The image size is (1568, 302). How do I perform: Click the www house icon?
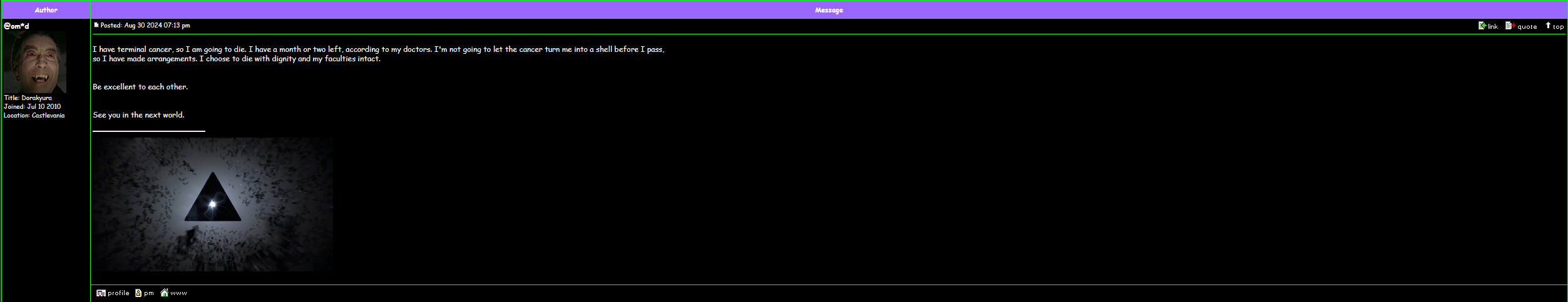pos(164,293)
